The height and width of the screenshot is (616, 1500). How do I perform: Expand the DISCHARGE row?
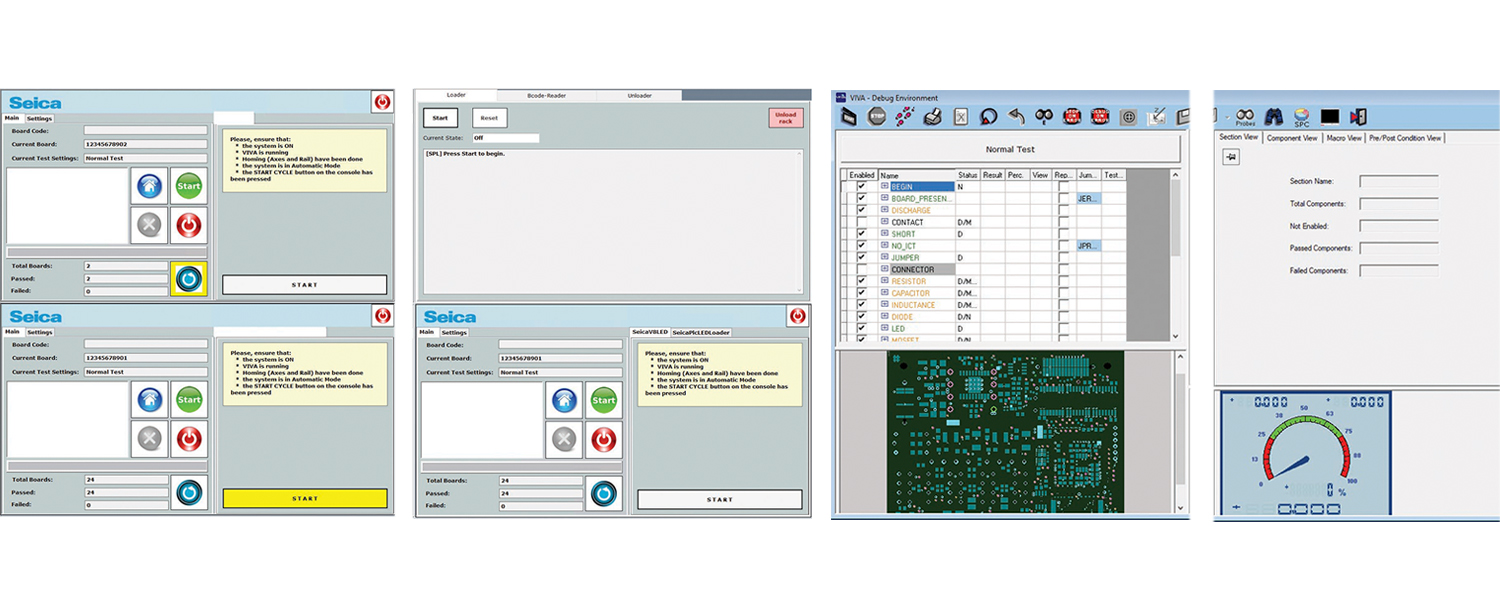[x=884, y=210]
